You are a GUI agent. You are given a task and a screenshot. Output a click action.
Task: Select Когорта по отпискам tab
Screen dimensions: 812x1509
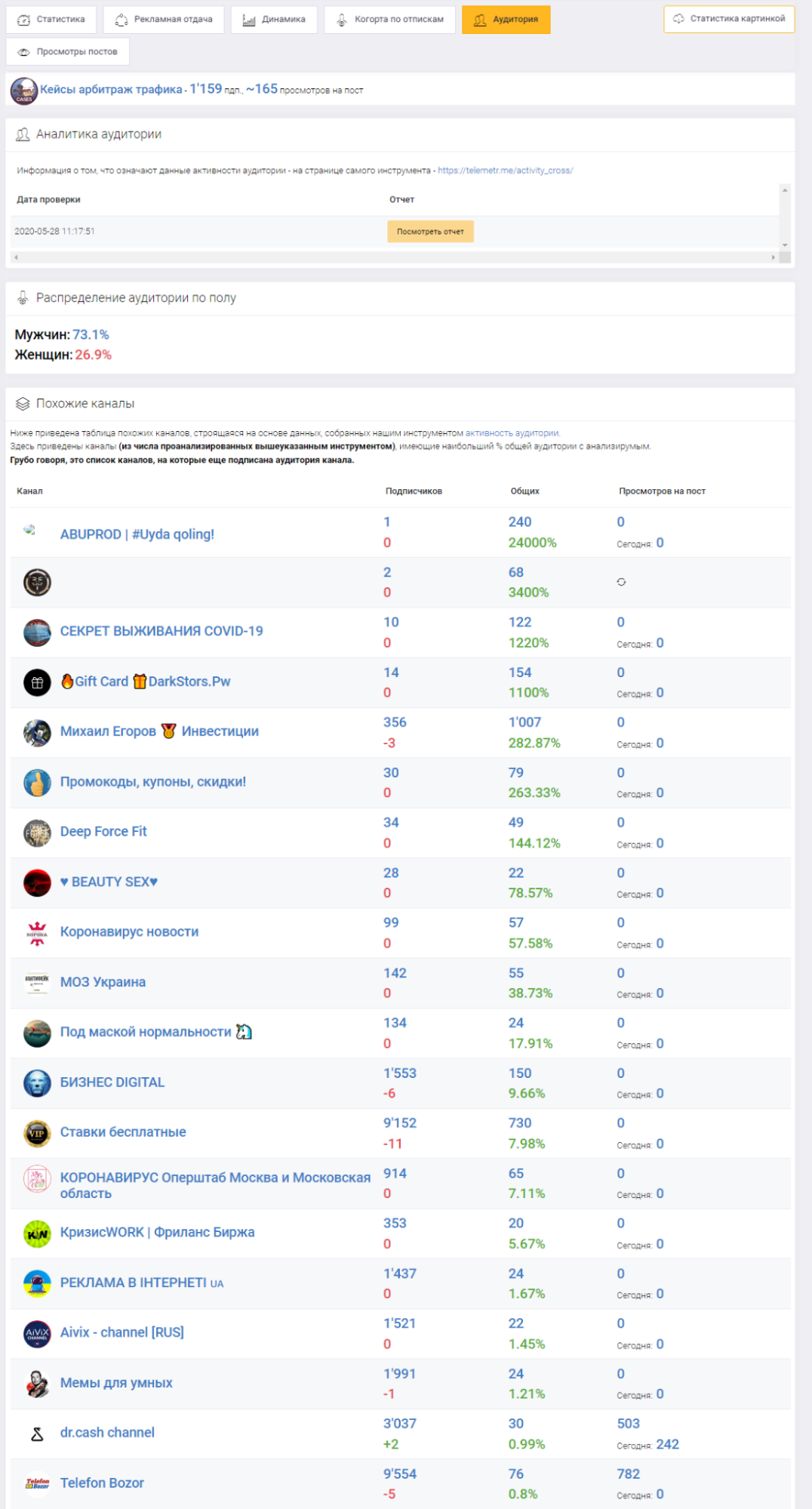[390, 20]
